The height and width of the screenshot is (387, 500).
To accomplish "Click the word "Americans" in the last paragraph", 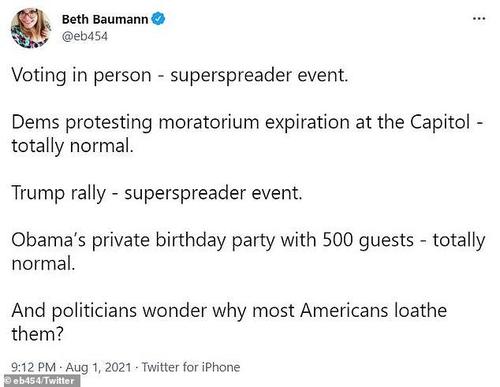I will coord(344,311).
